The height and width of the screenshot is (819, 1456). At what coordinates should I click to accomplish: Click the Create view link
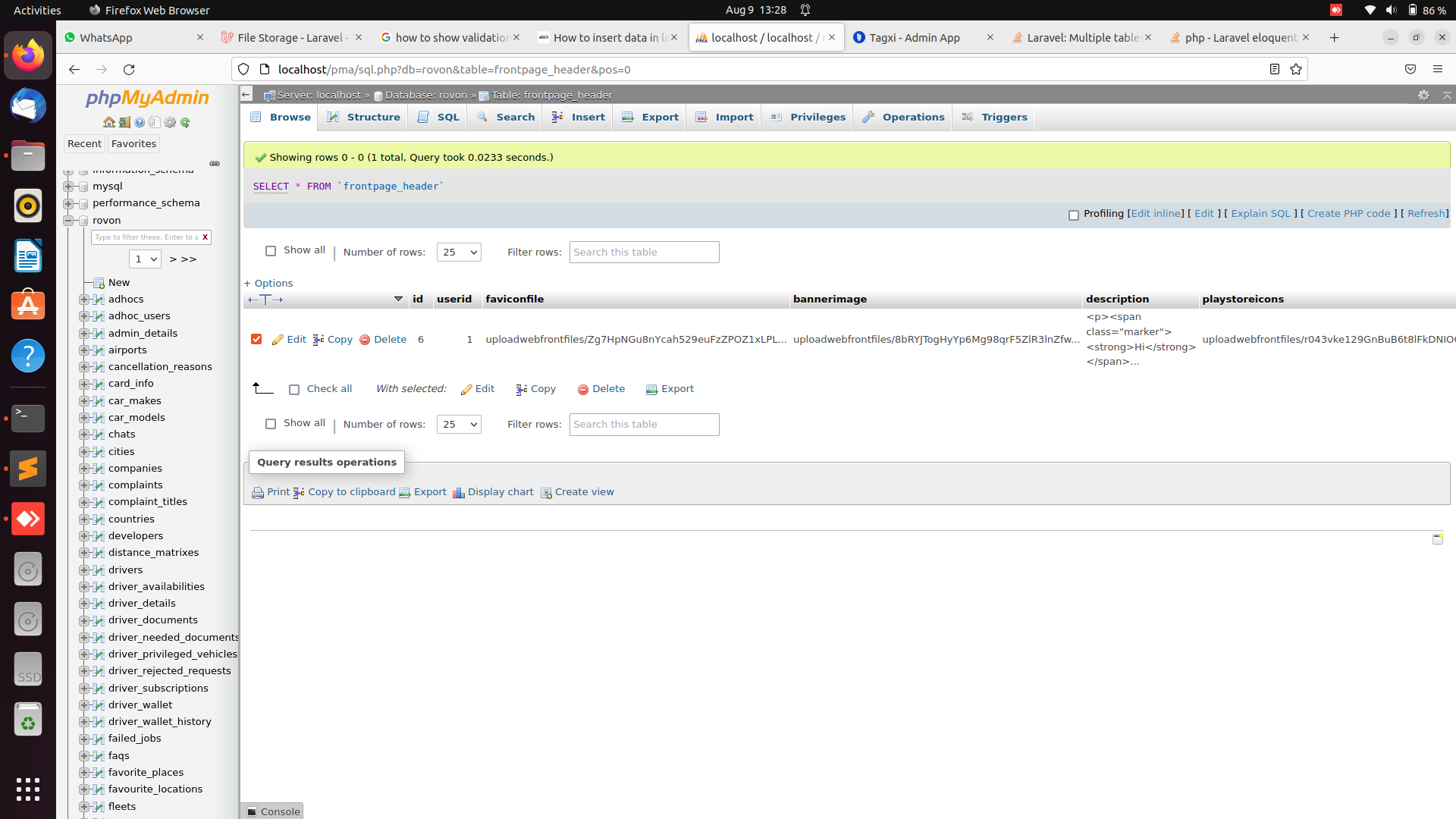(x=584, y=492)
